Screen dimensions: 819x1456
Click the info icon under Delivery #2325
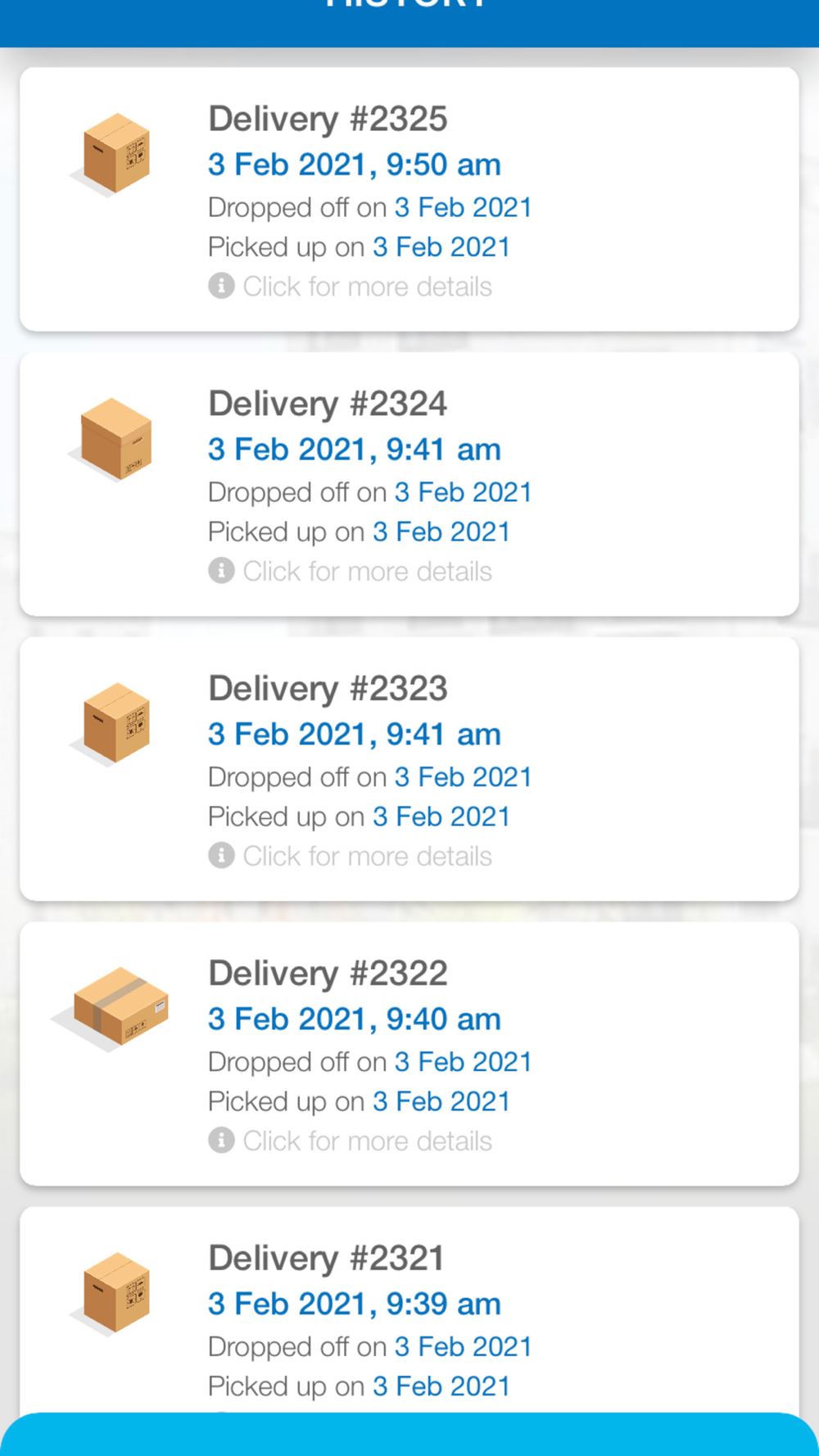coord(221,286)
